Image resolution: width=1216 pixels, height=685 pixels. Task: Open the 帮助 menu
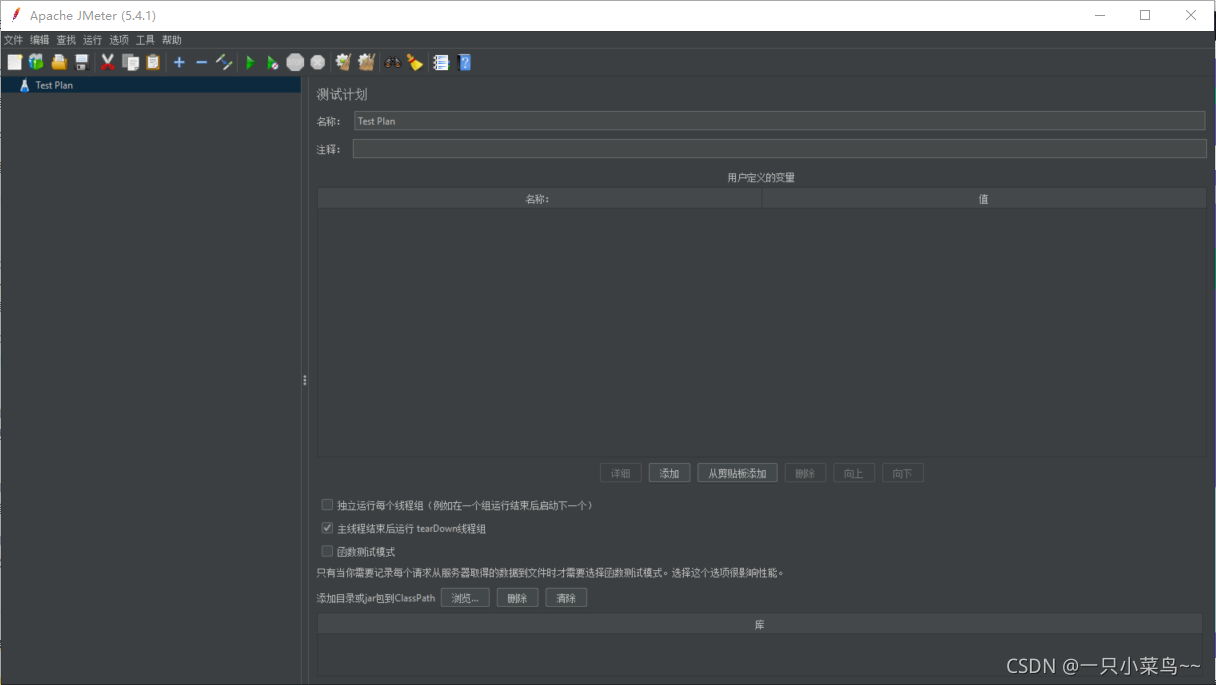[x=172, y=40]
